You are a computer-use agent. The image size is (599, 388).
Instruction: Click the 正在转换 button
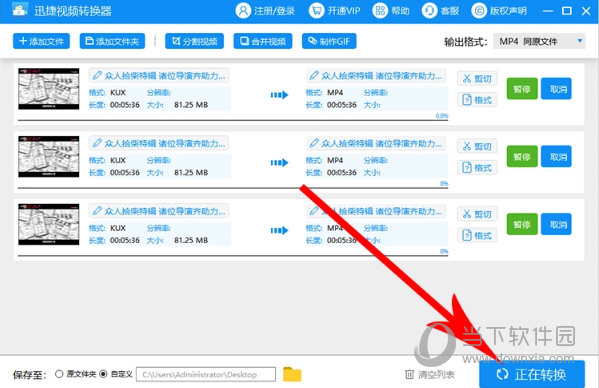tap(532, 374)
